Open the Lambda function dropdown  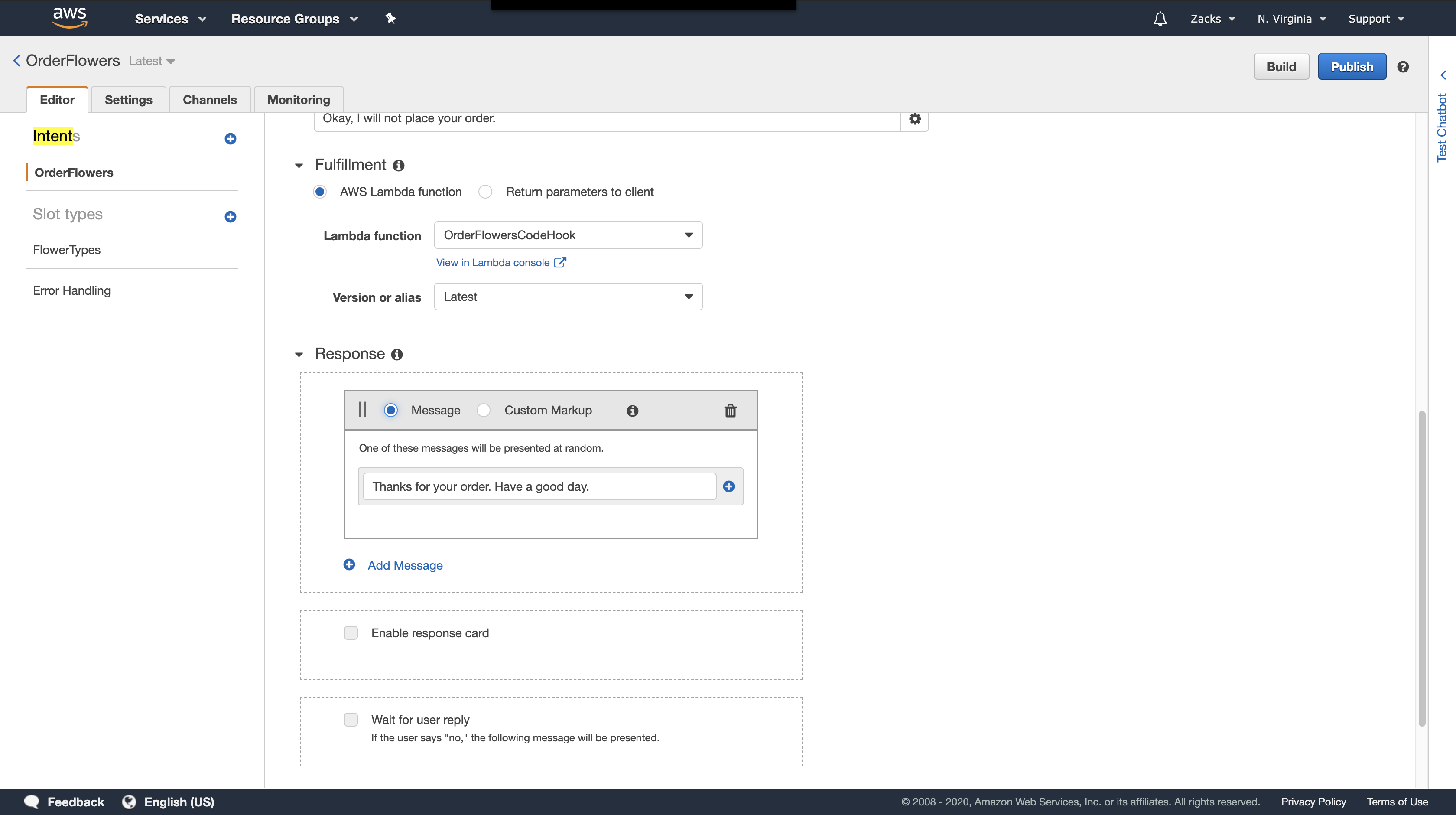(x=568, y=235)
